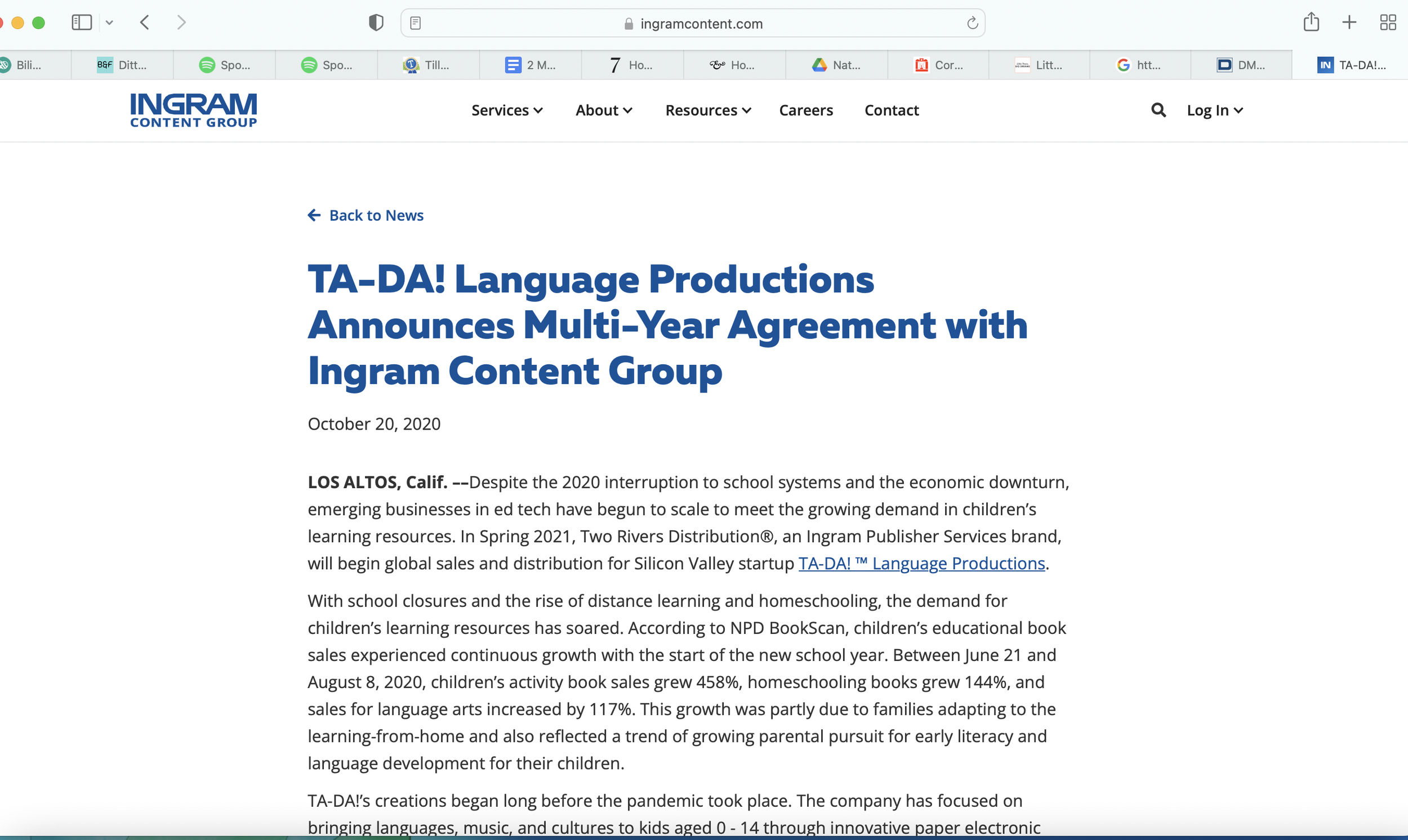Viewport: 1408px width, 840px height.
Task: Open the sidebar options chevron dropdown
Action: [x=109, y=23]
